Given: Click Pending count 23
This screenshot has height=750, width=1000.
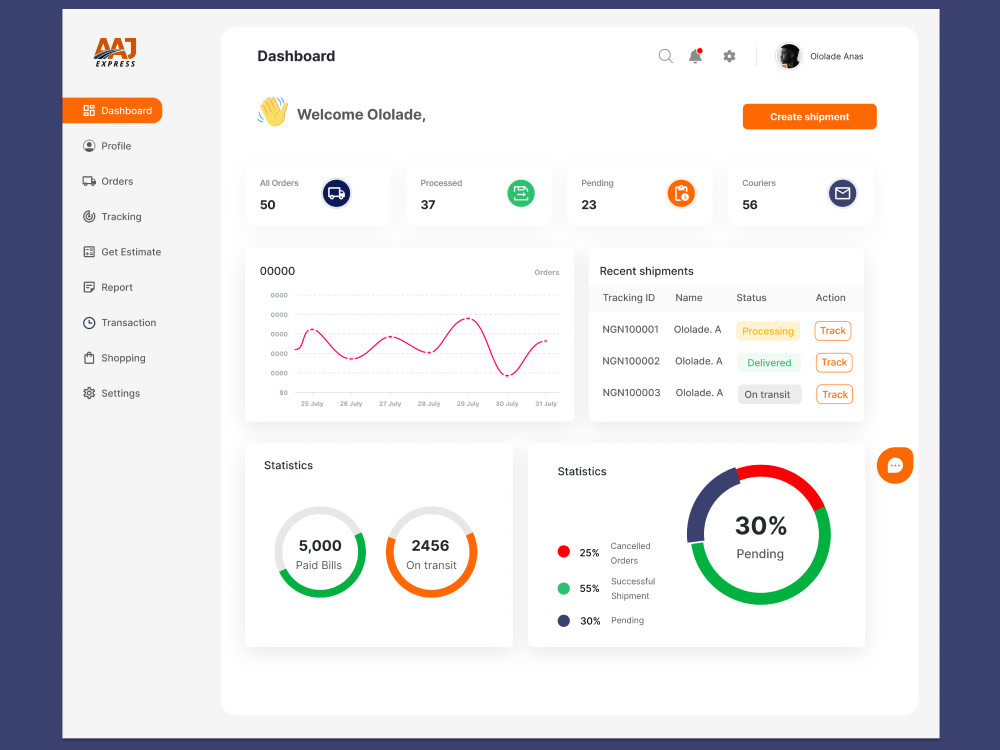Looking at the screenshot, I should (x=589, y=205).
